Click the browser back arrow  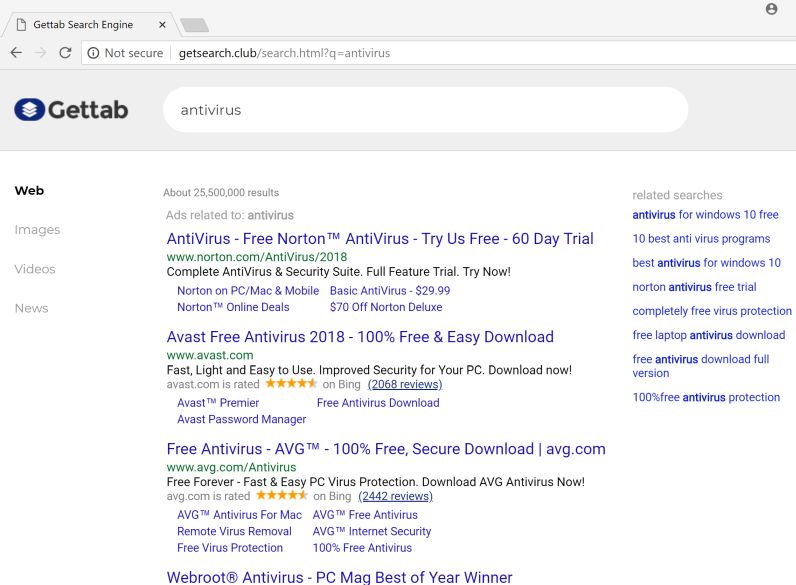tap(16, 53)
